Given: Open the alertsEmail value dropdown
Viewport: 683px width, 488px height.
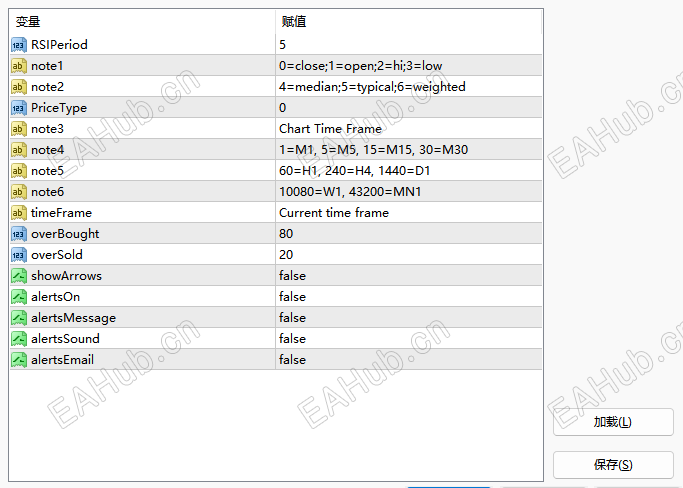Looking at the screenshot, I should coord(409,359).
